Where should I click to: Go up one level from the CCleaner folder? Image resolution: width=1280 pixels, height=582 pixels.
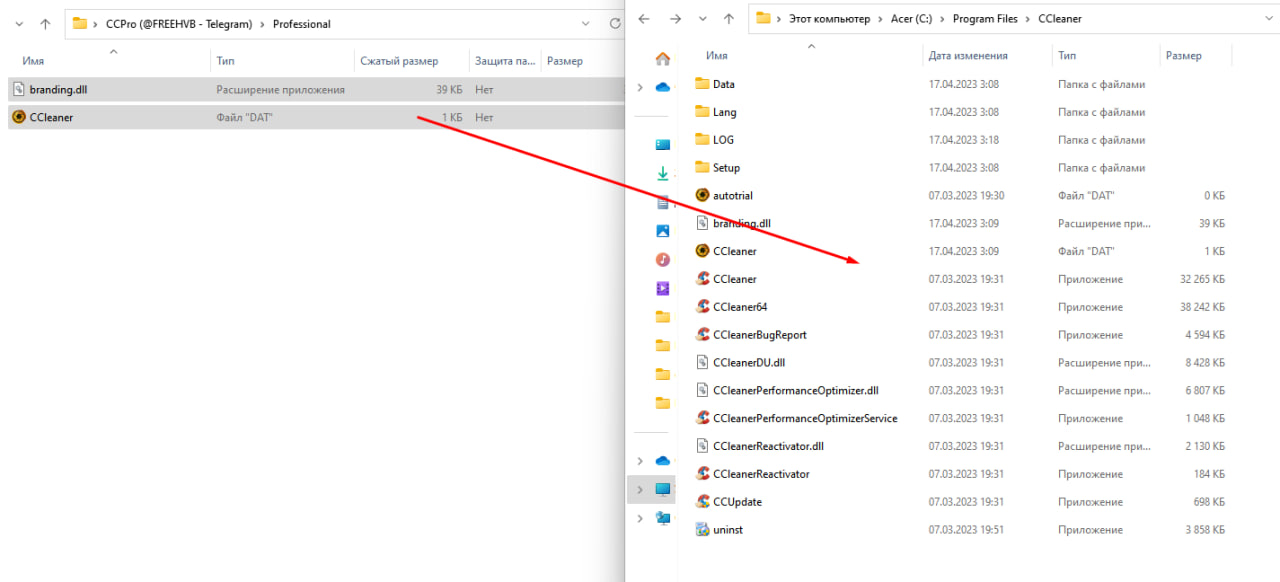tap(729, 19)
